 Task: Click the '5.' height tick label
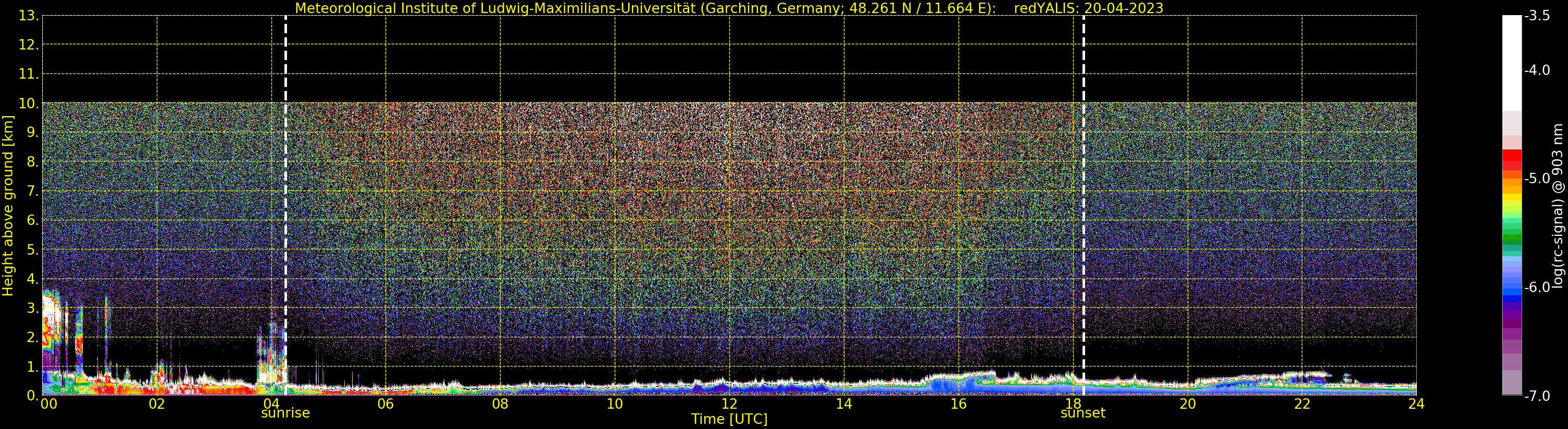(32, 249)
